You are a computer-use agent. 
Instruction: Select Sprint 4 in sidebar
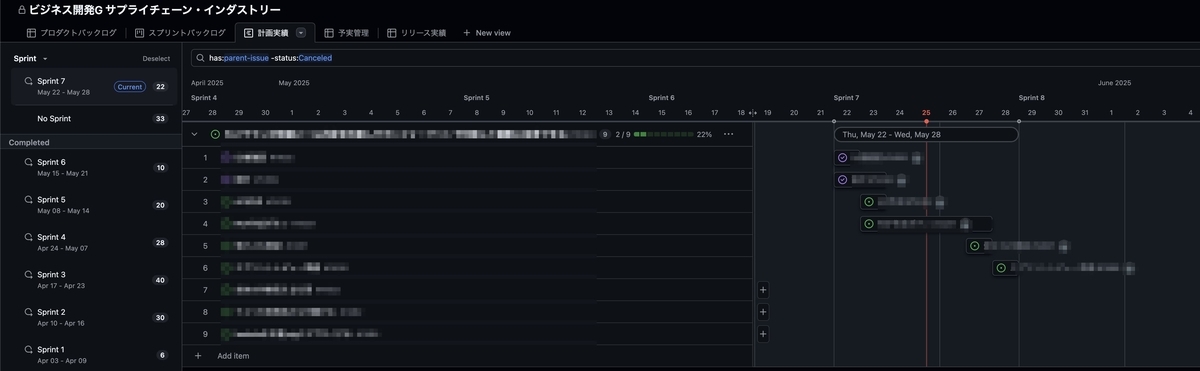(94, 242)
